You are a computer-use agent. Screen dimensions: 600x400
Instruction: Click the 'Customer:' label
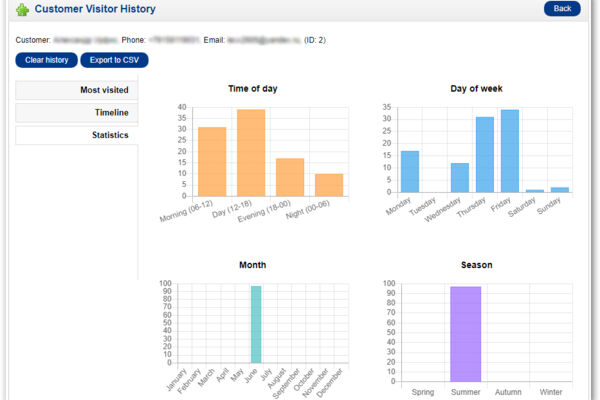(x=33, y=40)
